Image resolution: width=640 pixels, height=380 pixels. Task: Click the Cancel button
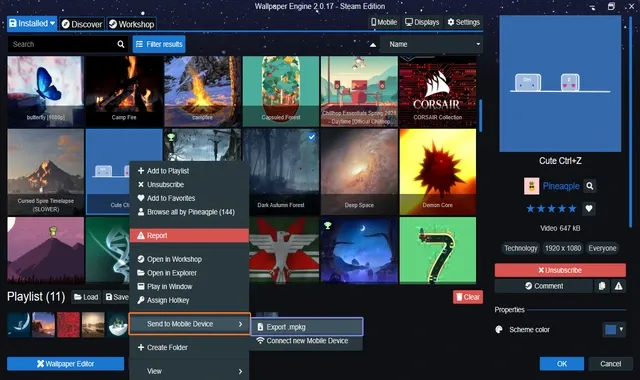point(611,364)
